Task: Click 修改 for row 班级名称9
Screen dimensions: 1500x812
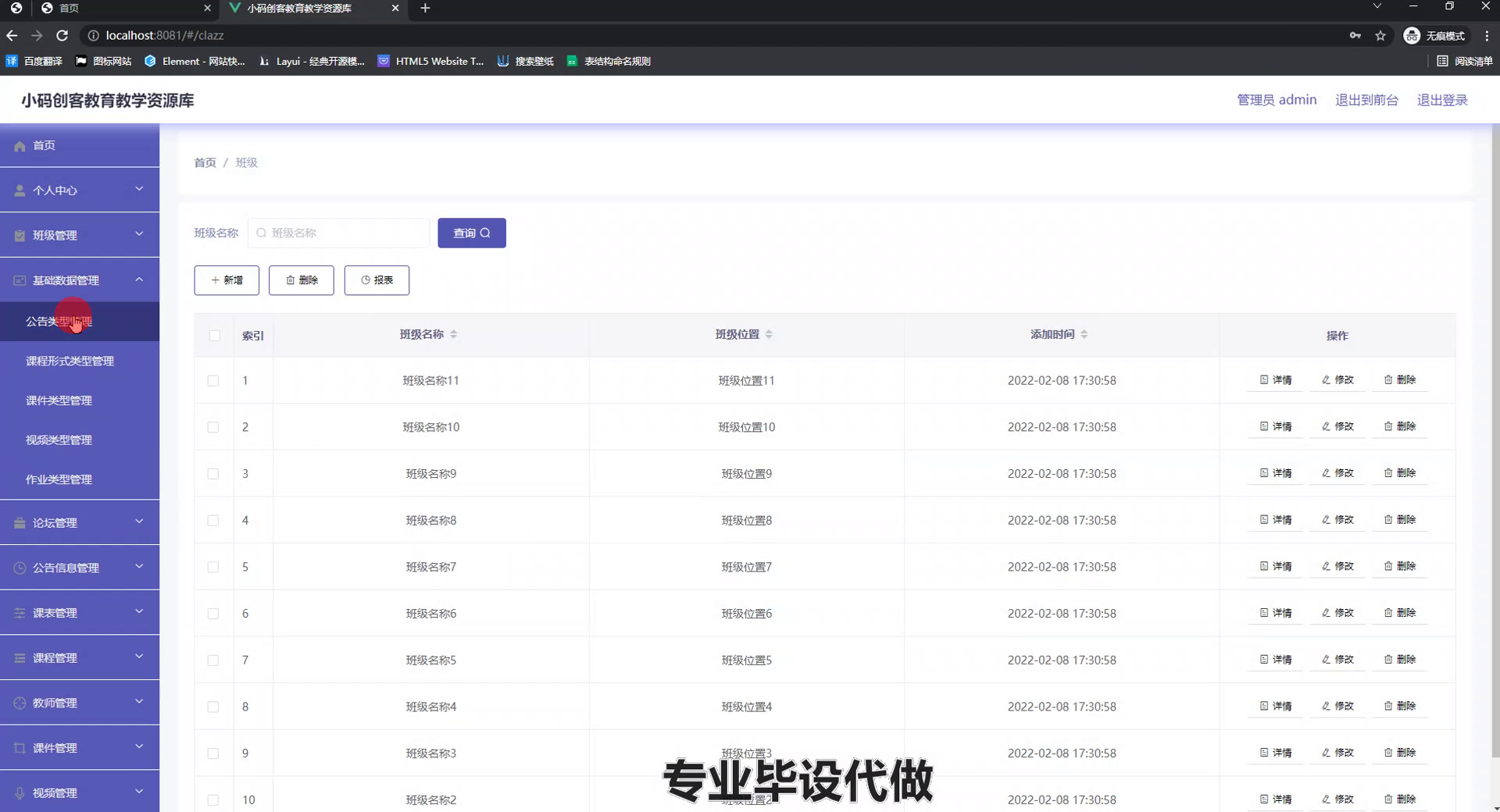Action: click(x=1337, y=473)
